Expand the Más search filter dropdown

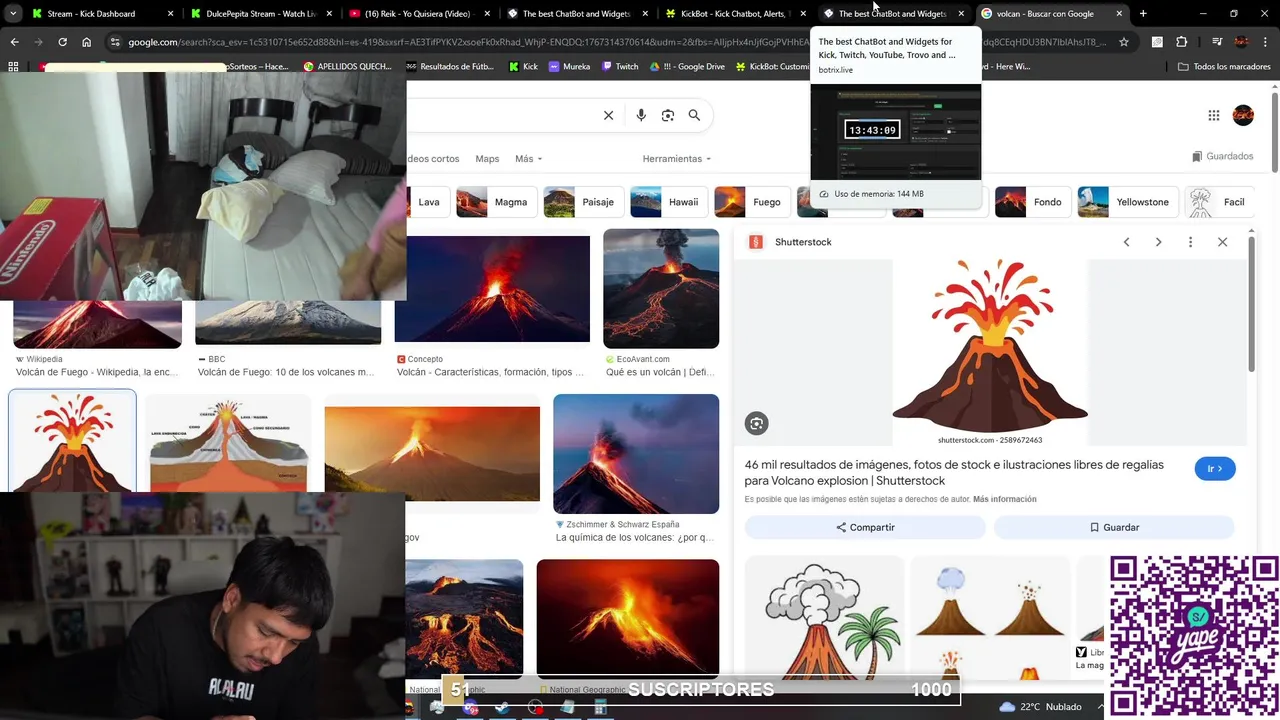(528, 159)
